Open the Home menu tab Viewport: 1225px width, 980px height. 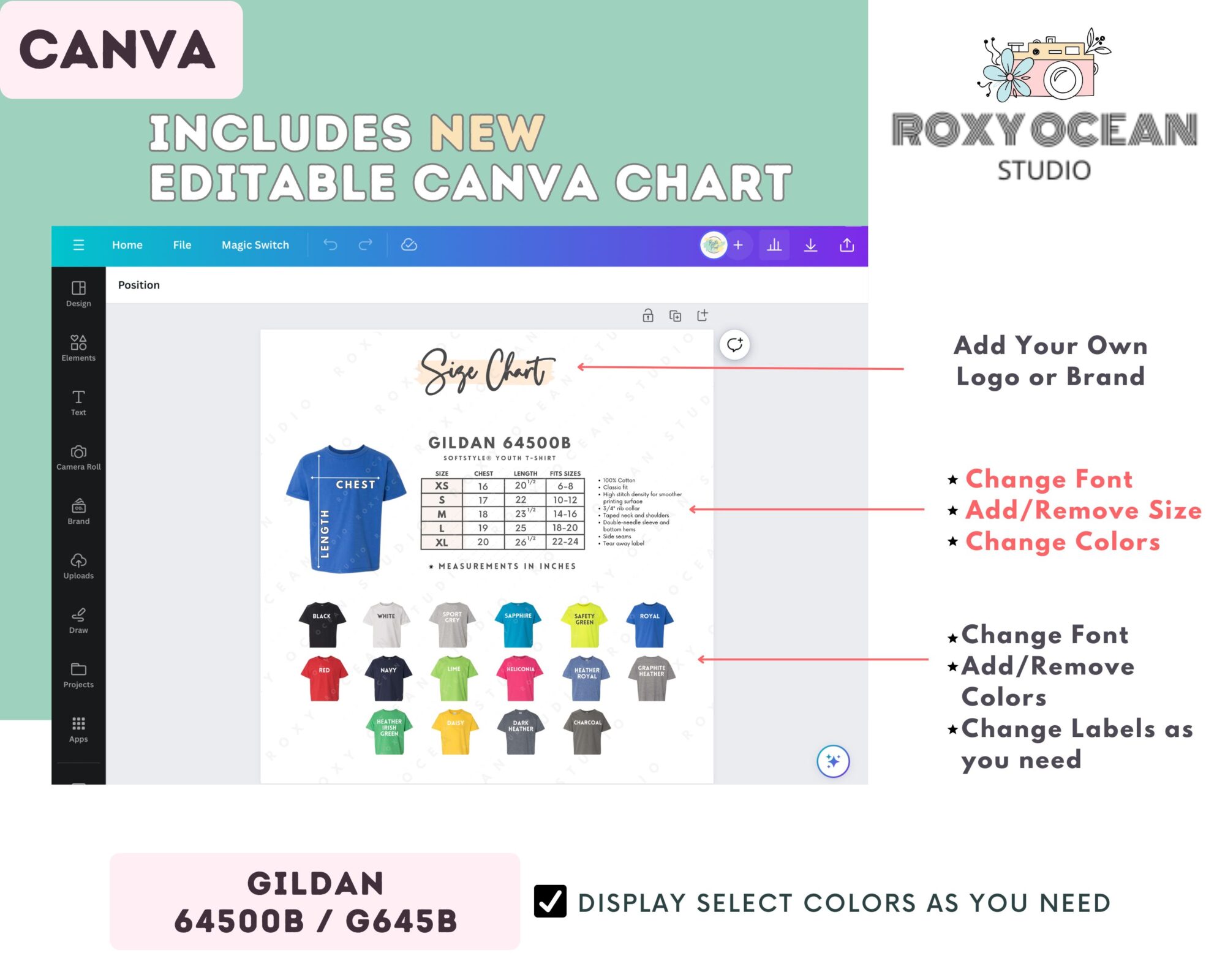126,245
